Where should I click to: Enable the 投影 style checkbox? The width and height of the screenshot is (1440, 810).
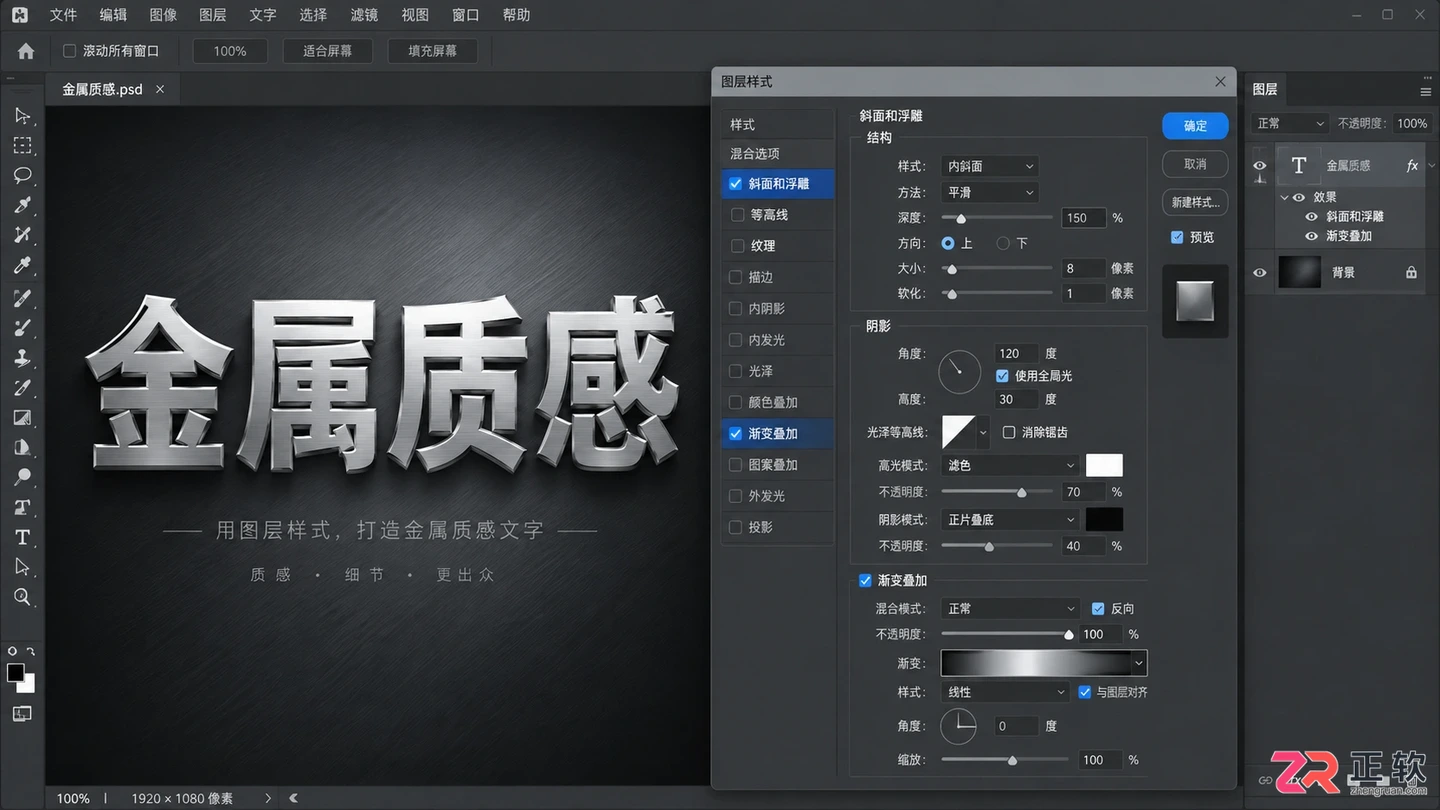point(736,527)
